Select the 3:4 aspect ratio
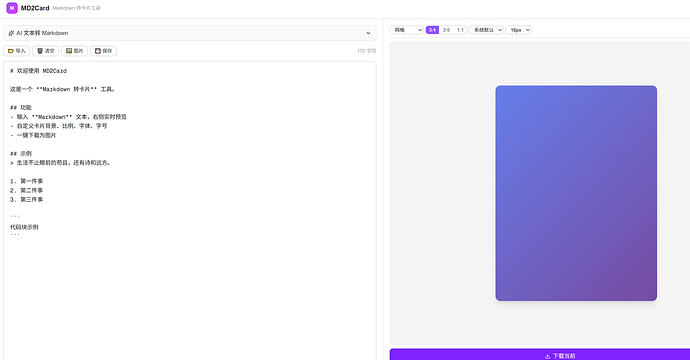Screen dimensions: 690x360 click(433, 30)
